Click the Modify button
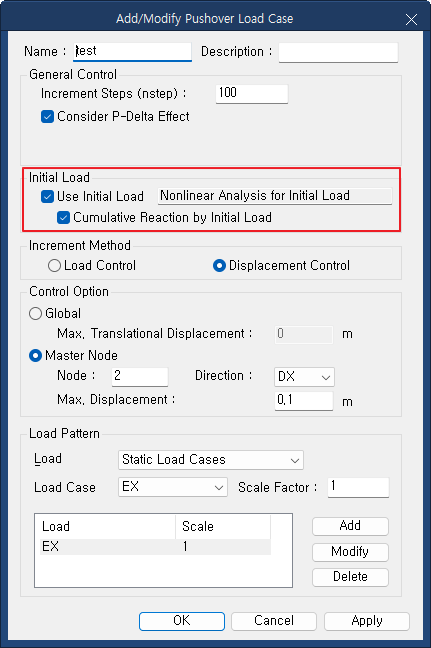 coord(350,552)
